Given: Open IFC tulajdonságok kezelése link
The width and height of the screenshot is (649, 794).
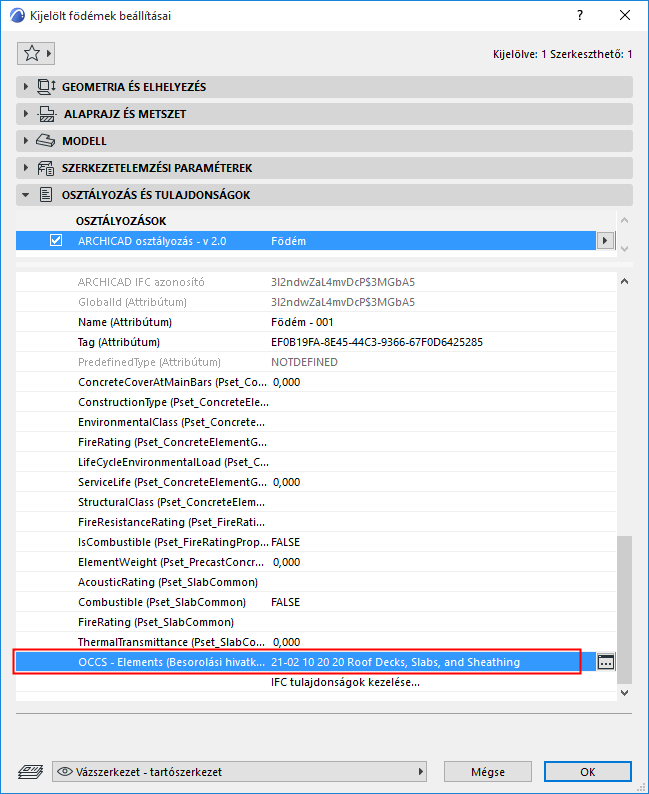Looking at the screenshot, I should pyautogui.click(x=345, y=682).
